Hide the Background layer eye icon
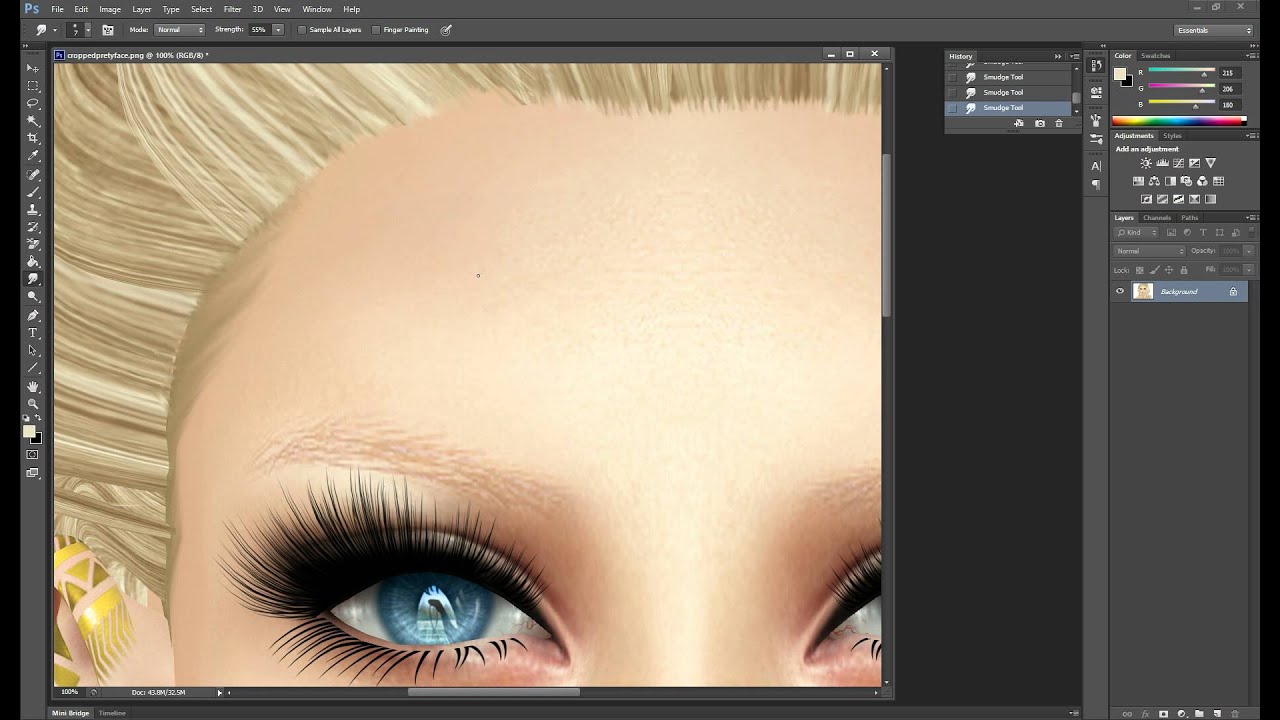The width and height of the screenshot is (1280, 720). point(1120,291)
